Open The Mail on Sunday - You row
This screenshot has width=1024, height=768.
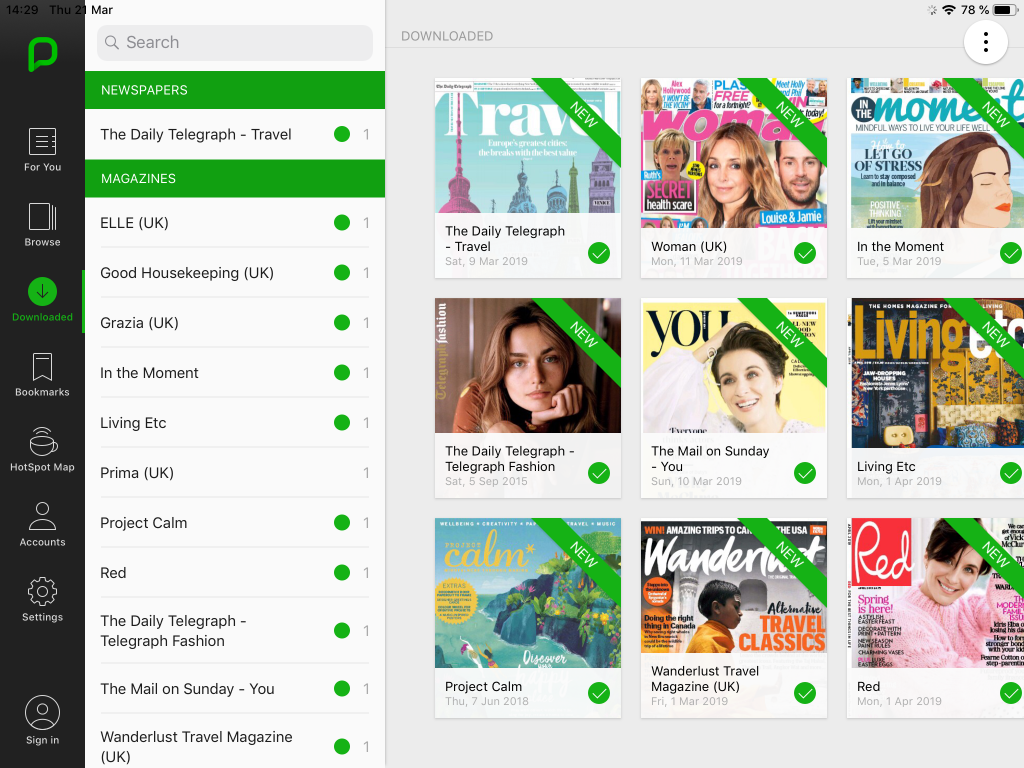[x=235, y=689]
